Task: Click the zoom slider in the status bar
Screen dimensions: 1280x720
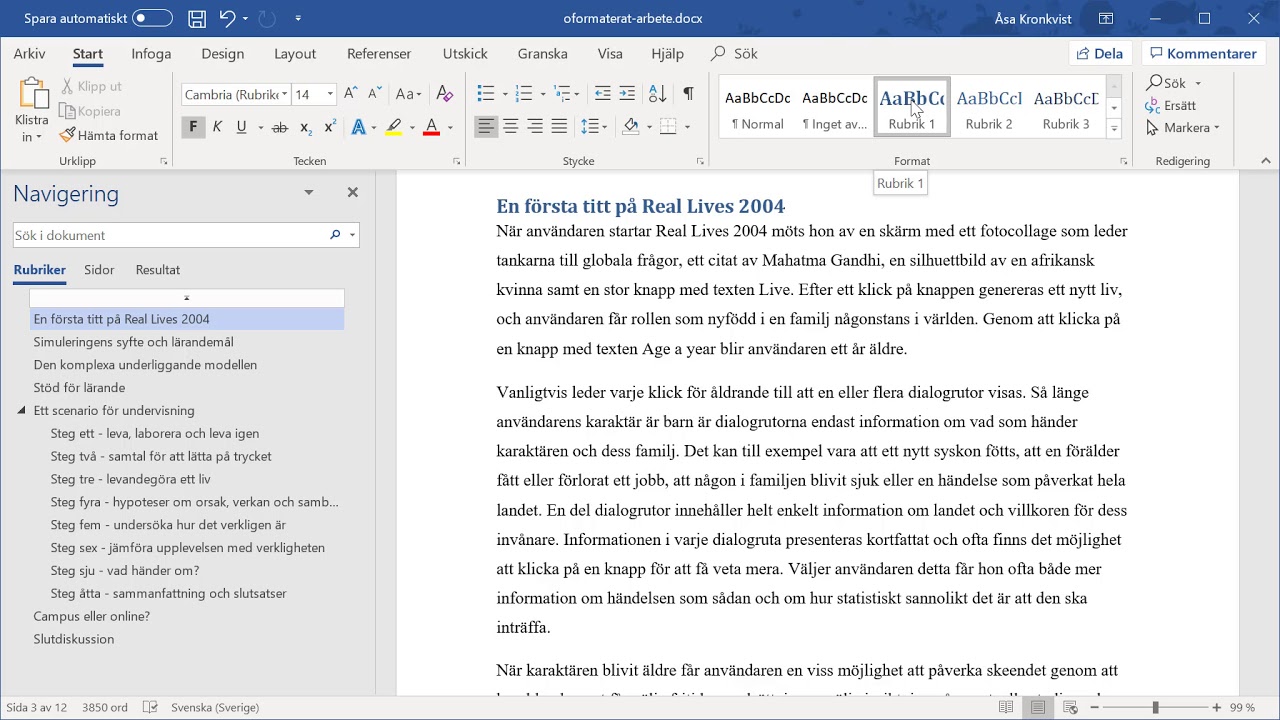Action: pos(1155,707)
